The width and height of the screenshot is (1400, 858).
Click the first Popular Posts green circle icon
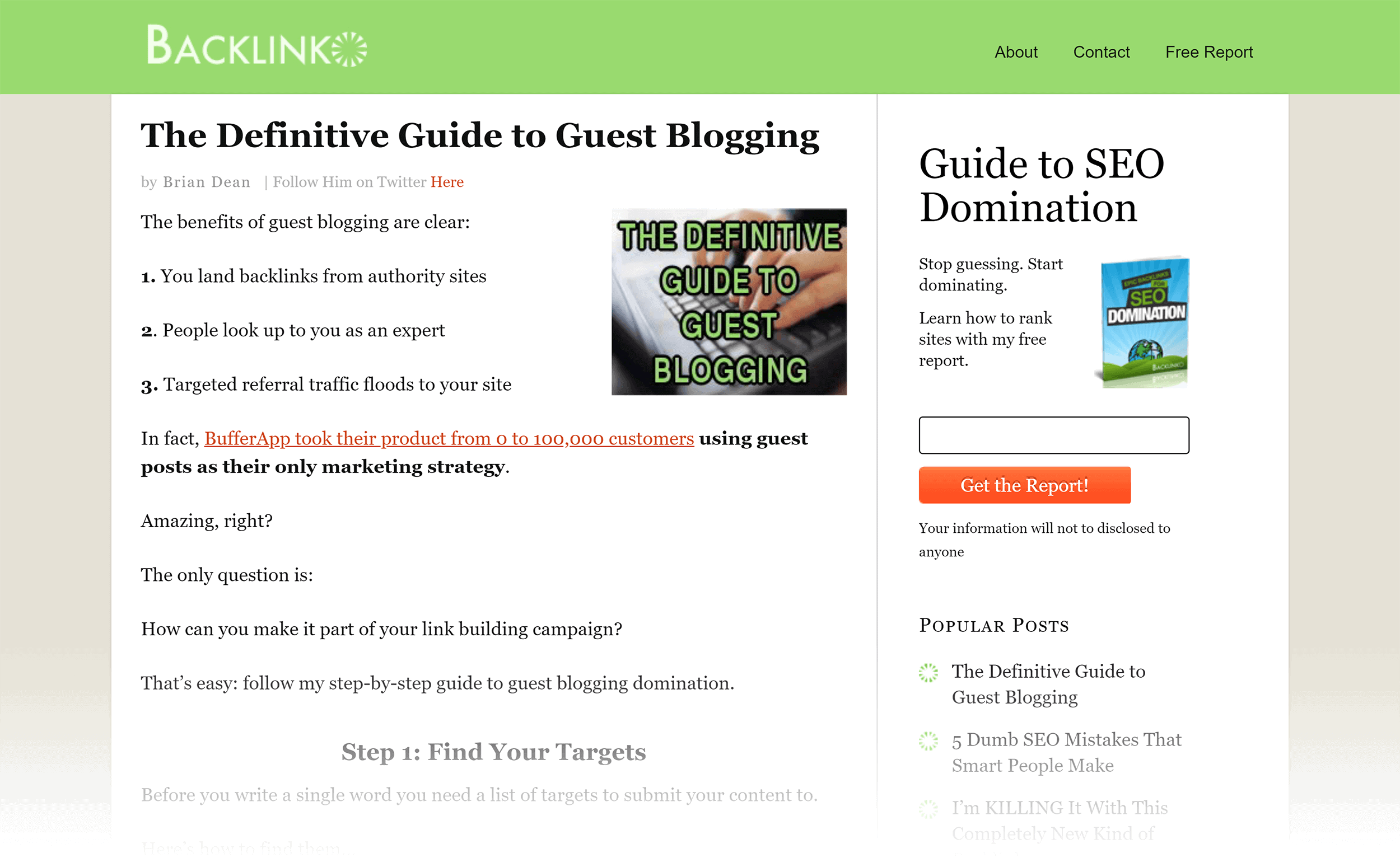(x=929, y=672)
